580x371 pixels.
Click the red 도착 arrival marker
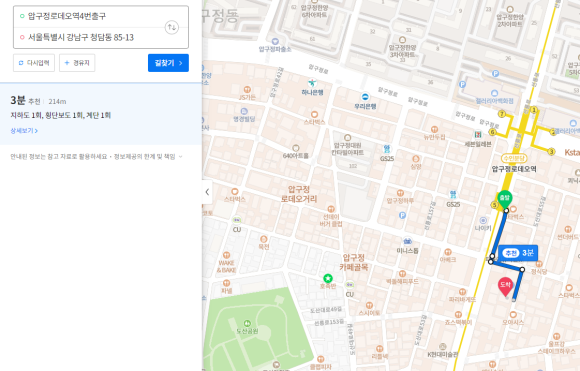(x=506, y=286)
